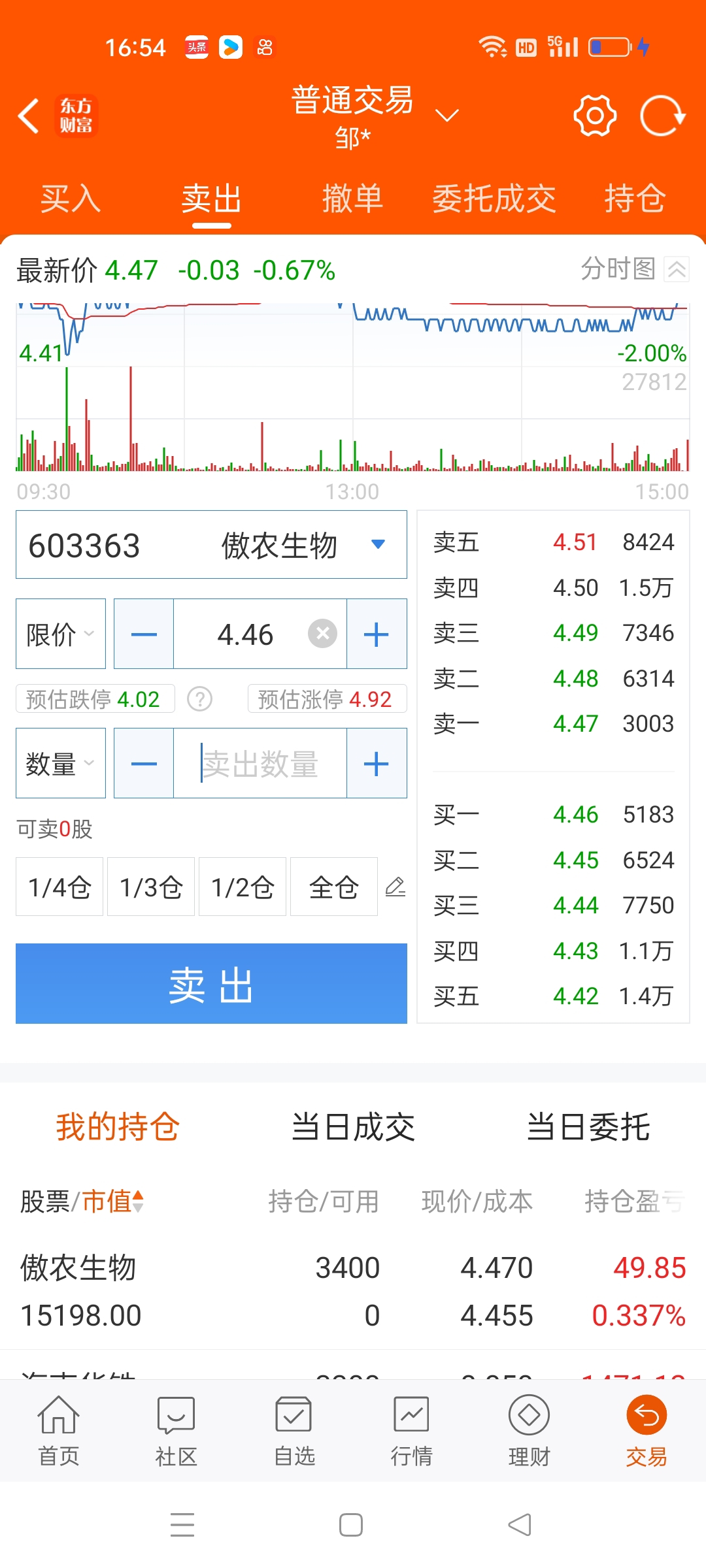The width and height of the screenshot is (706, 1568).
Task: Decrease sell quantity with minus button
Action: click(x=144, y=763)
